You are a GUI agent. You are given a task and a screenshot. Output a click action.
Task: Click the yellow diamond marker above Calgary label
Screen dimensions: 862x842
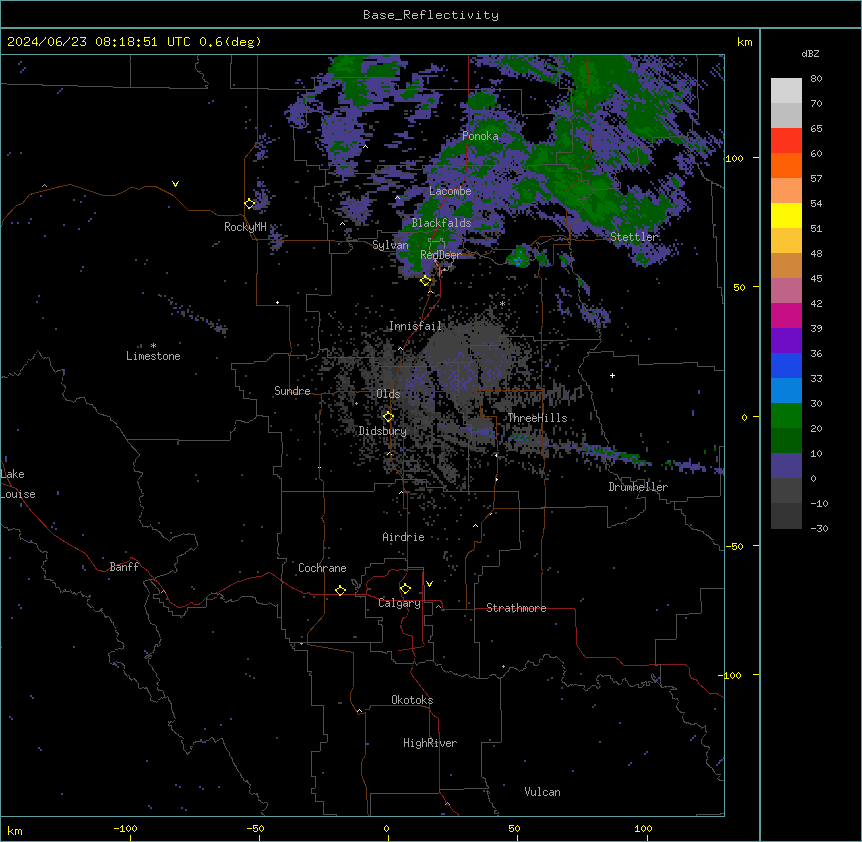point(405,589)
